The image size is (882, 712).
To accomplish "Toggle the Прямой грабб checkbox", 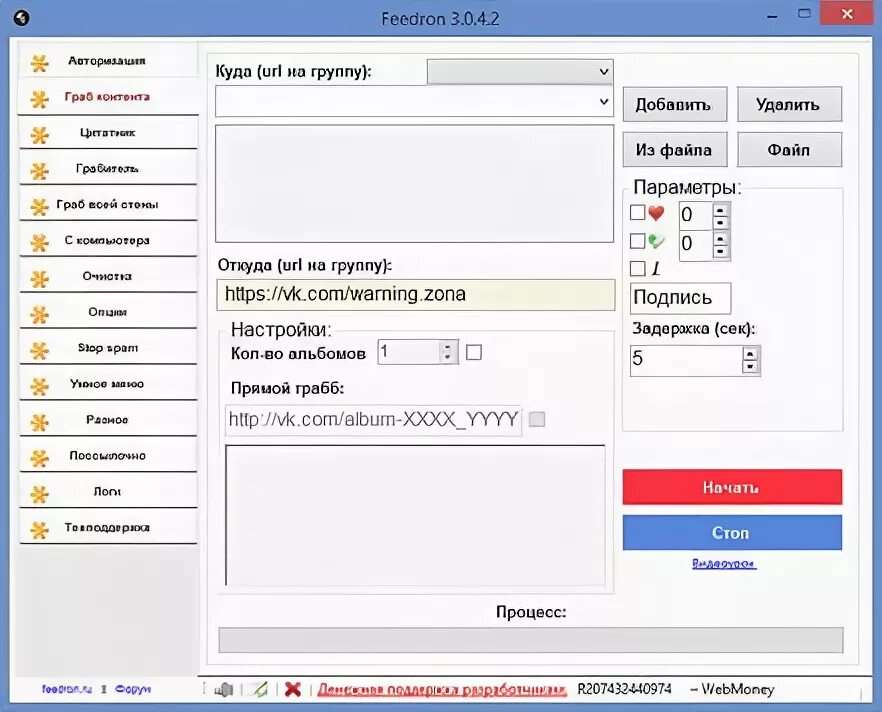I will point(537,419).
